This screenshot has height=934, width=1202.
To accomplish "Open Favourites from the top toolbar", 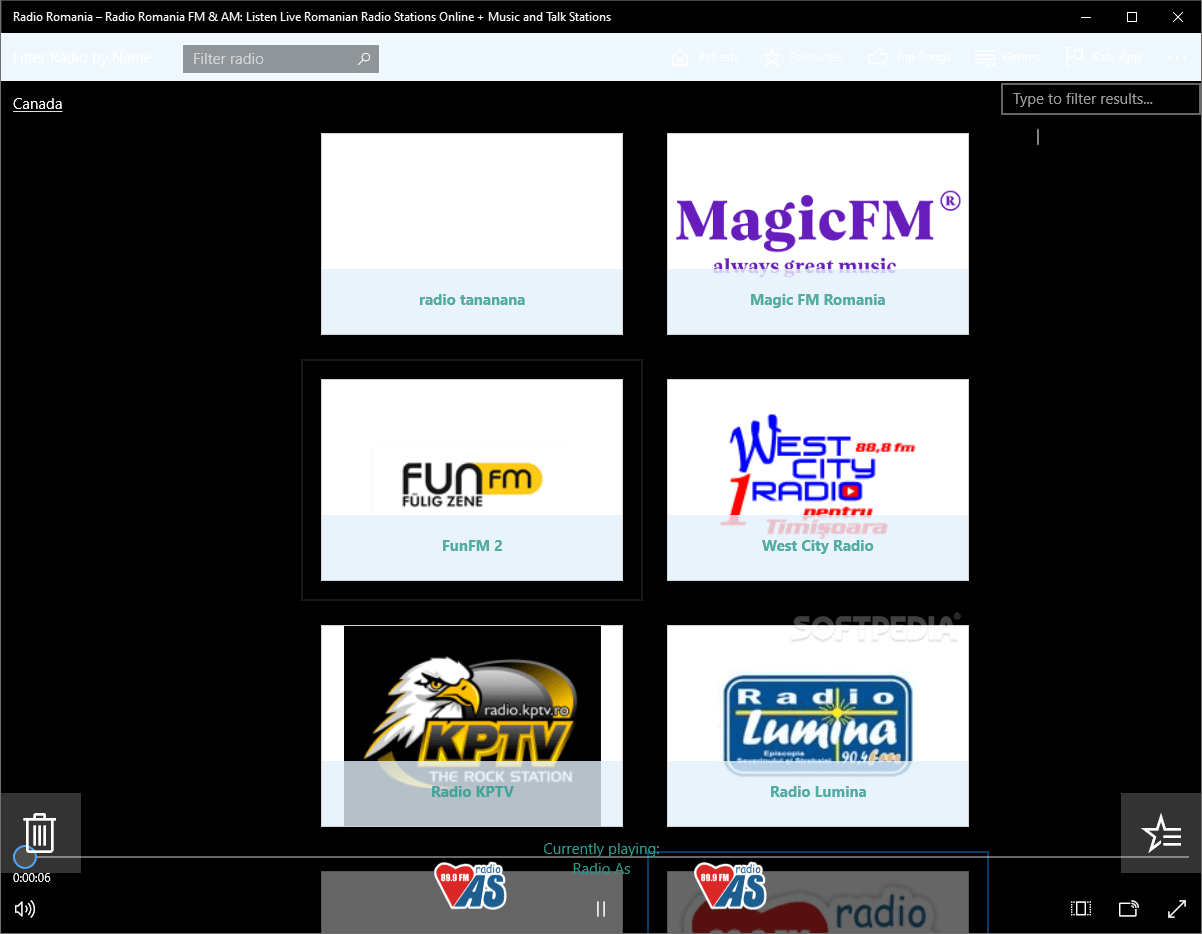I will coord(803,57).
